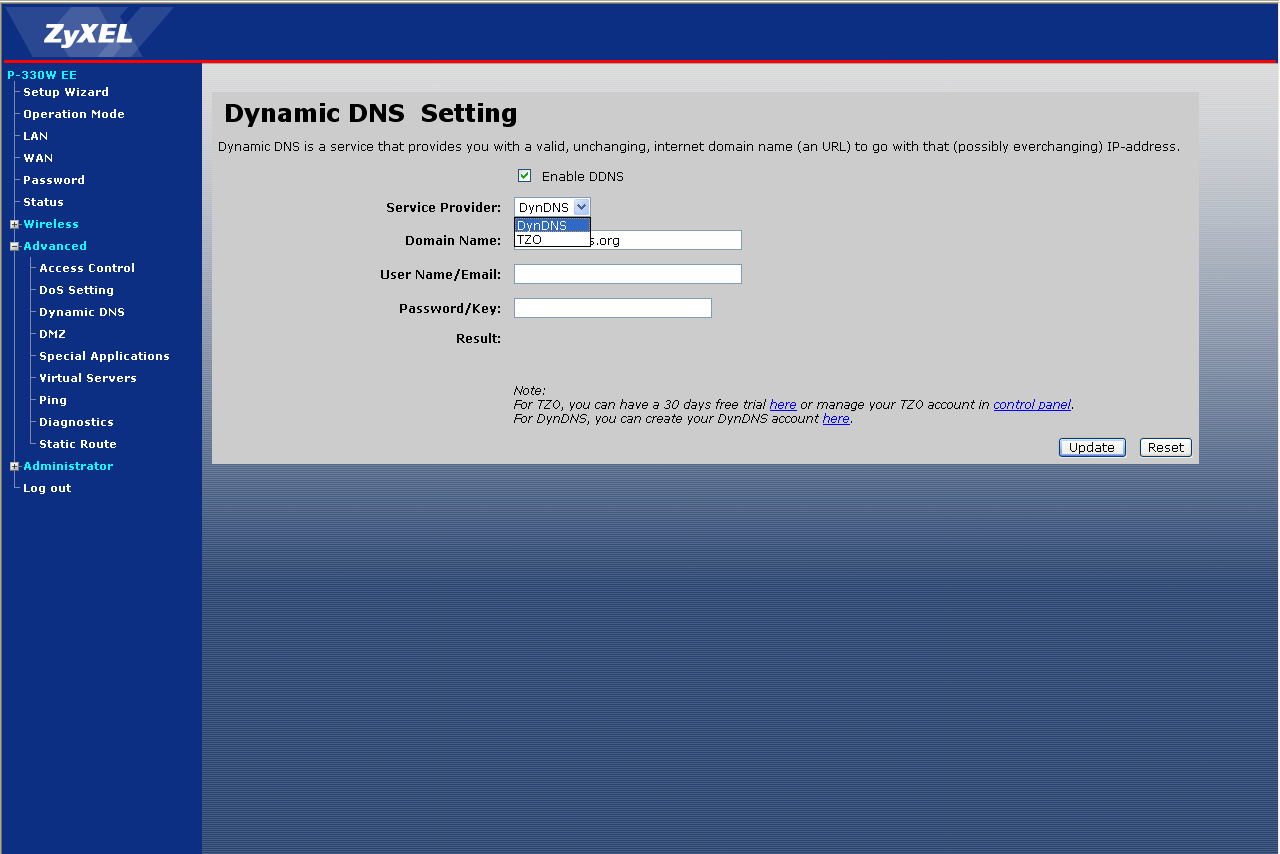Focus the Domain Name input field
The width and height of the screenshot is (1280, 854).
click(x=628, y=240)
